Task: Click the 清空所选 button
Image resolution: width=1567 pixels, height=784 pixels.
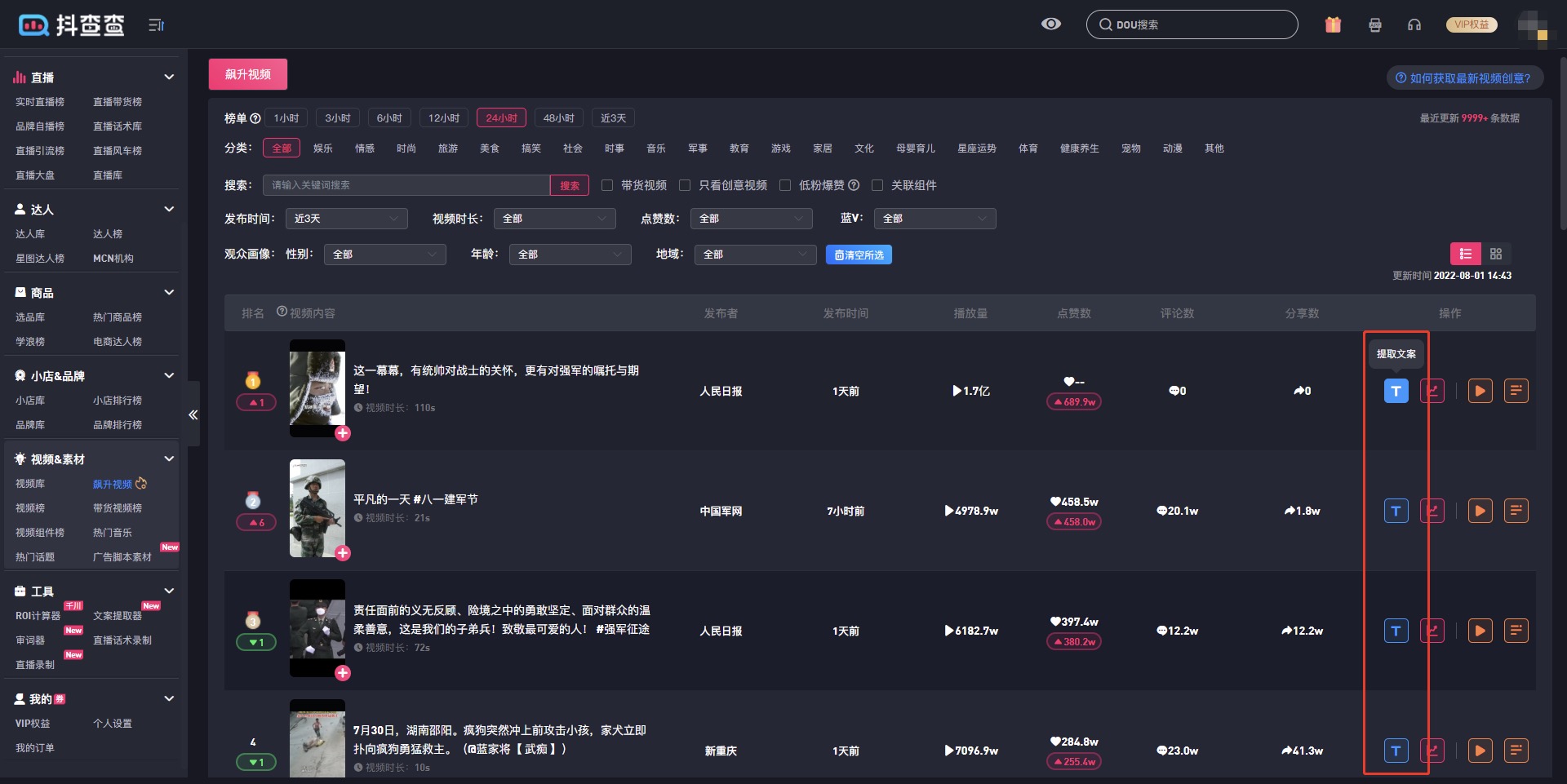Action: click(859, 255)
